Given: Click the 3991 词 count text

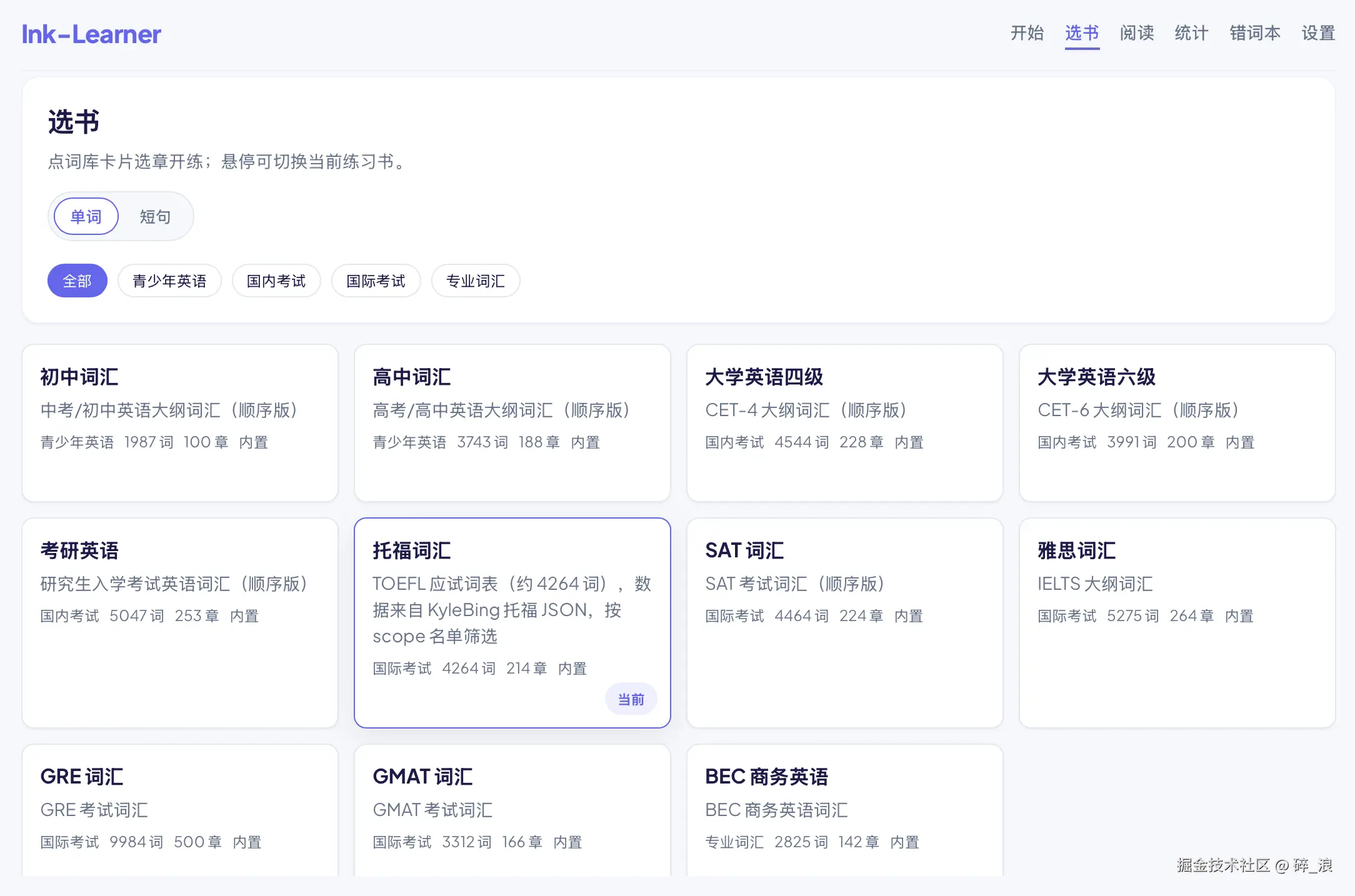Looking at the screenshot, I should click(x=1132, y=442).
